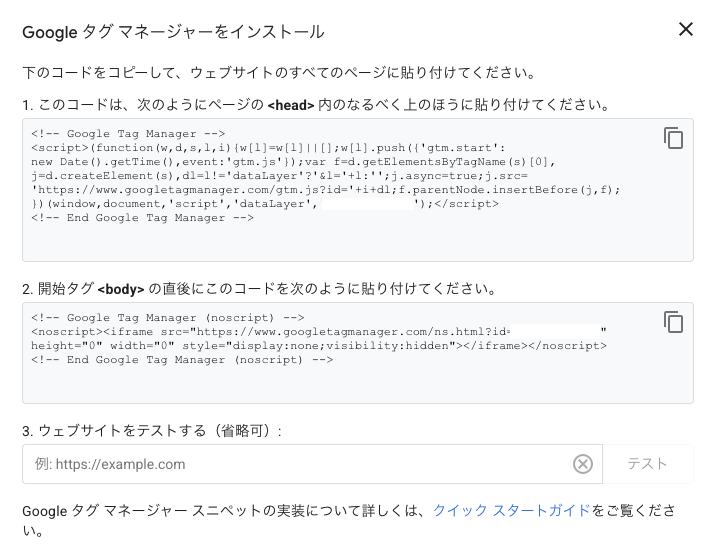Click the End Google Tag Manager (noscript) comment
Image resolution: width=716 pixels, height=558 pixels.
pyautogui.click(x=182, y=359)
